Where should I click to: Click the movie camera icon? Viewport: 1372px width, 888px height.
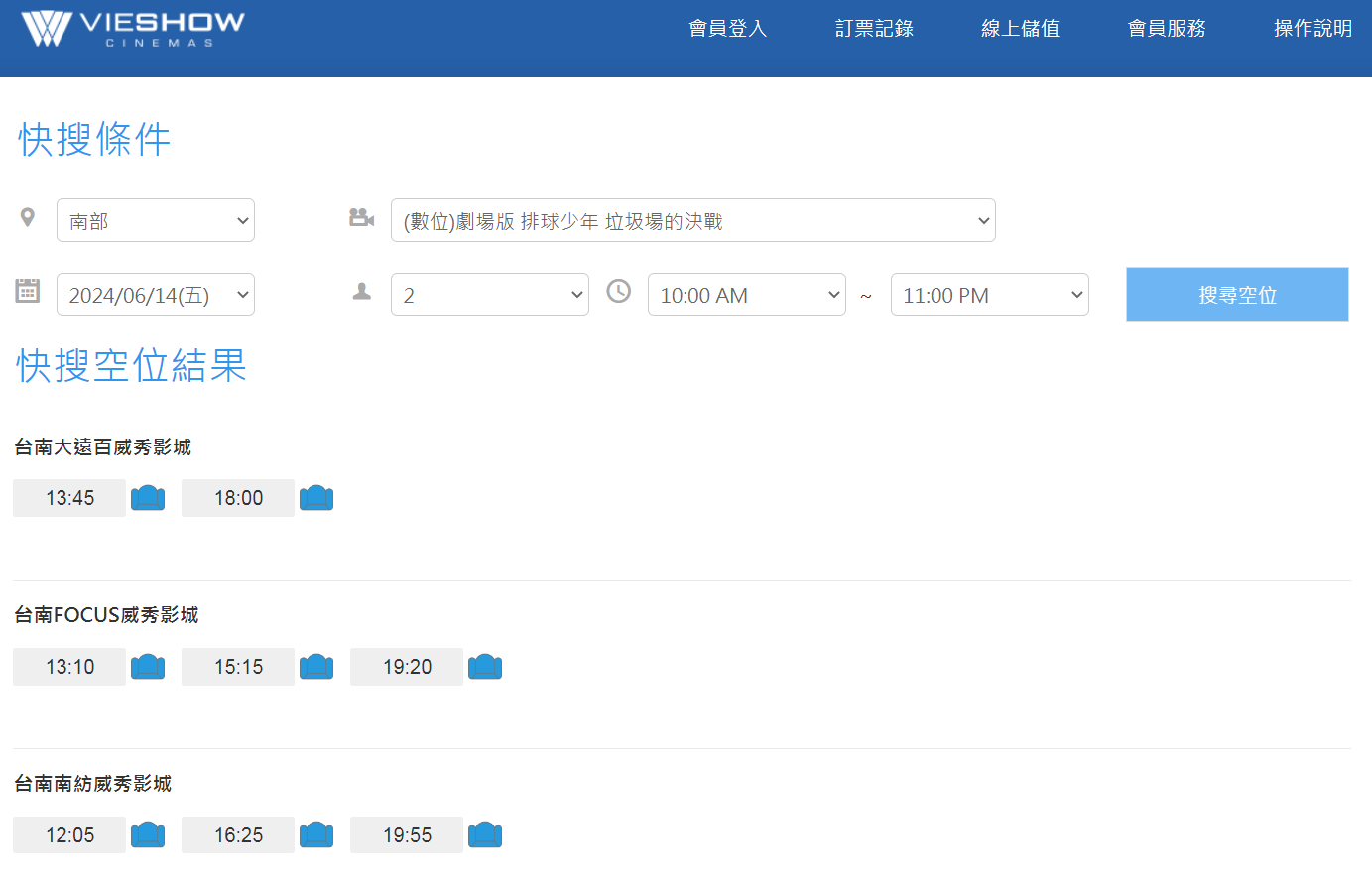[x=361, y=217]
